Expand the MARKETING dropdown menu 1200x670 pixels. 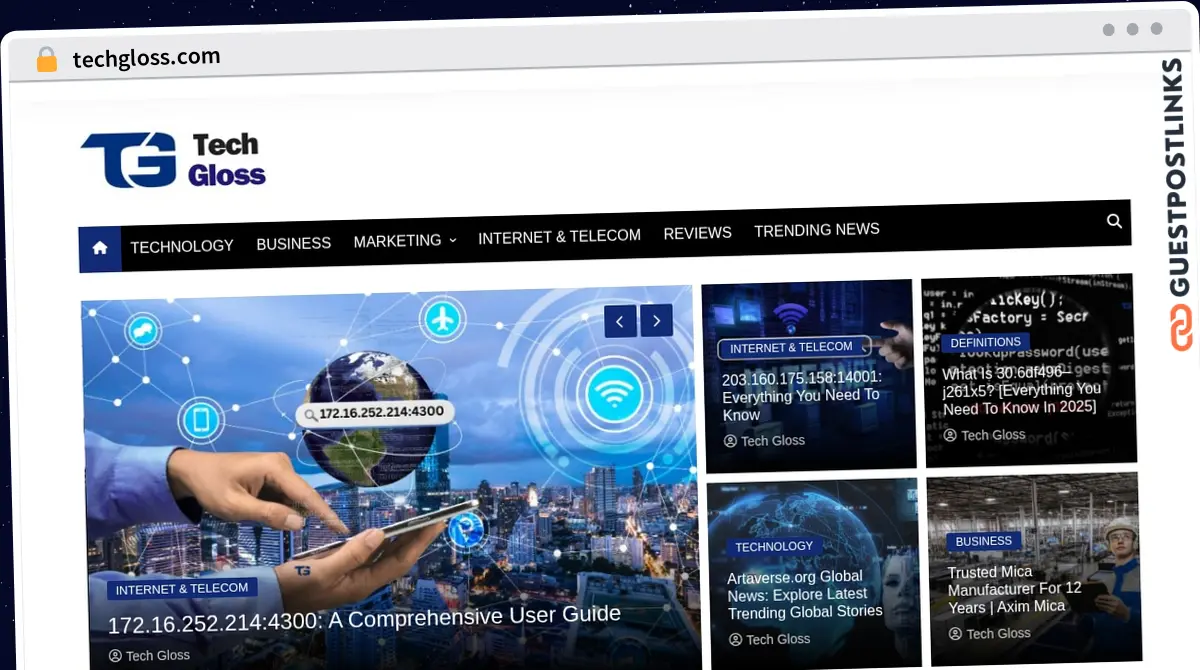pyautogui.click(x=404, y=240)
